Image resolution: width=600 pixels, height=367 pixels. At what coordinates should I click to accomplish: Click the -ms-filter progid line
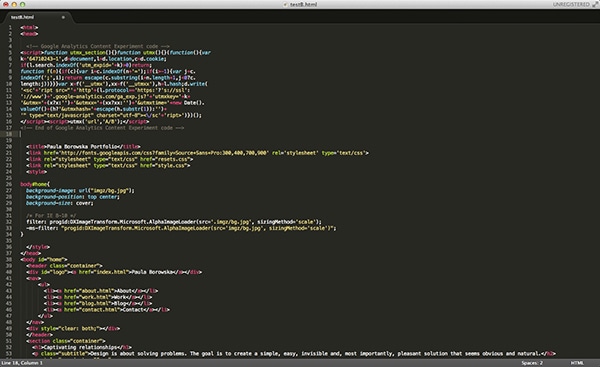(181, 228)
